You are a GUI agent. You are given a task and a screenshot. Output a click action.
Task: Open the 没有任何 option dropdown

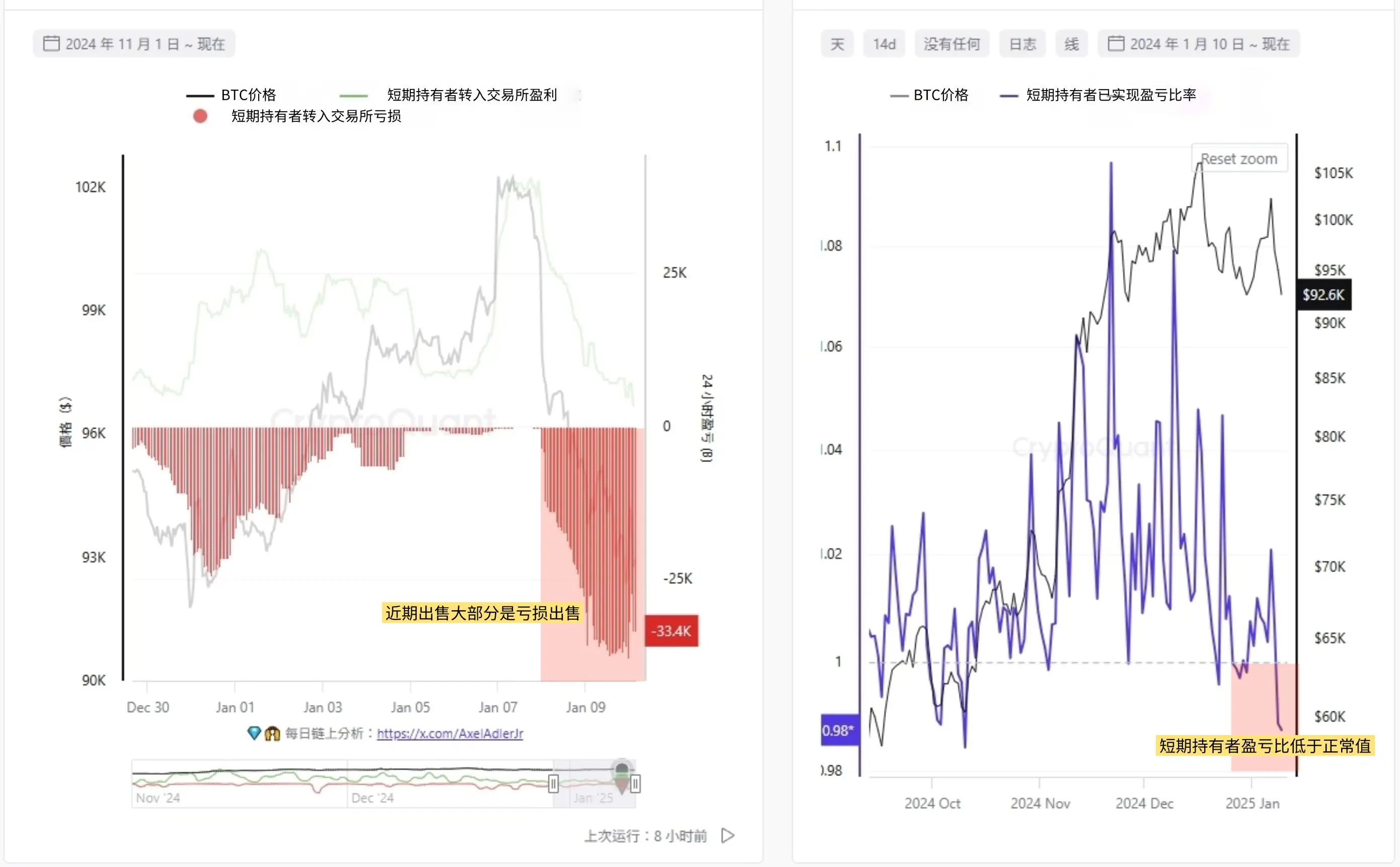point(951,44)
